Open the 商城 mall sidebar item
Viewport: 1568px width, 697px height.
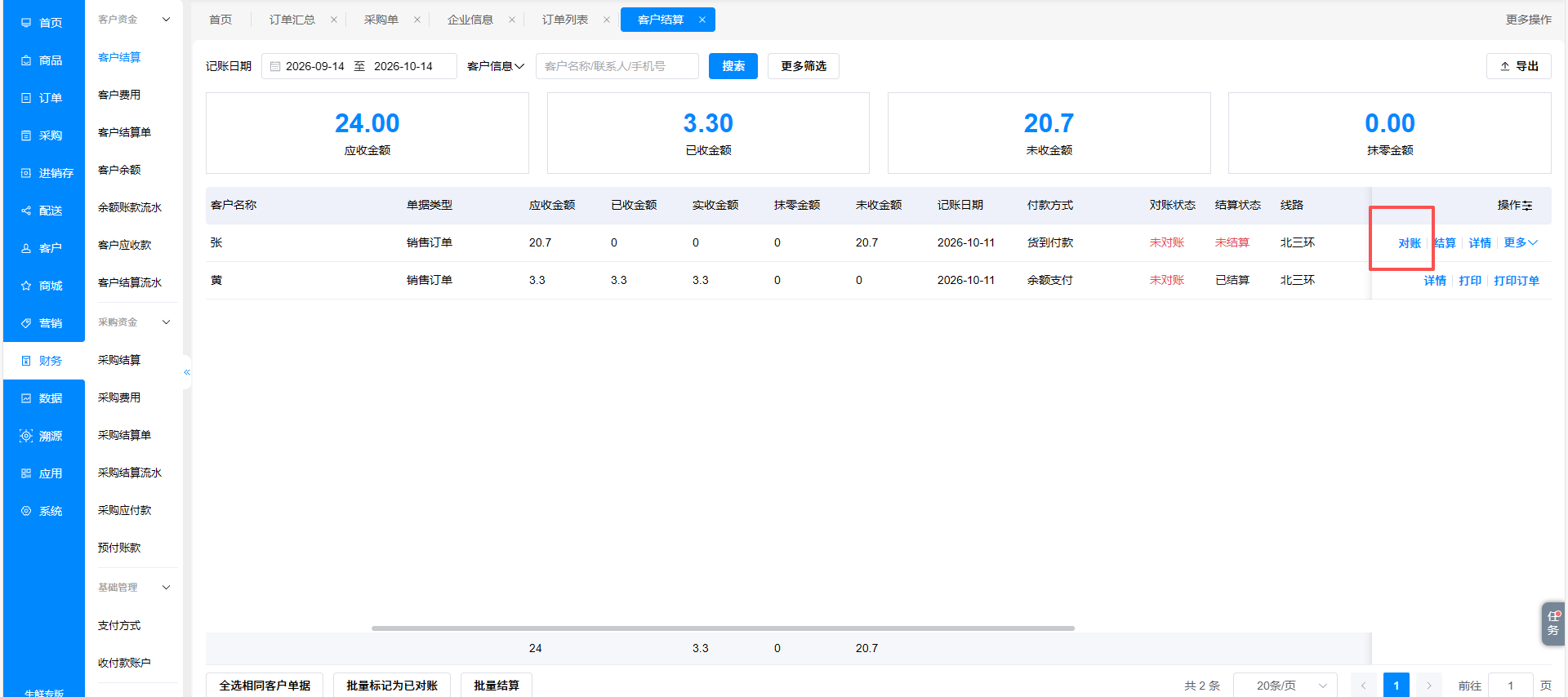click(42, 286)
